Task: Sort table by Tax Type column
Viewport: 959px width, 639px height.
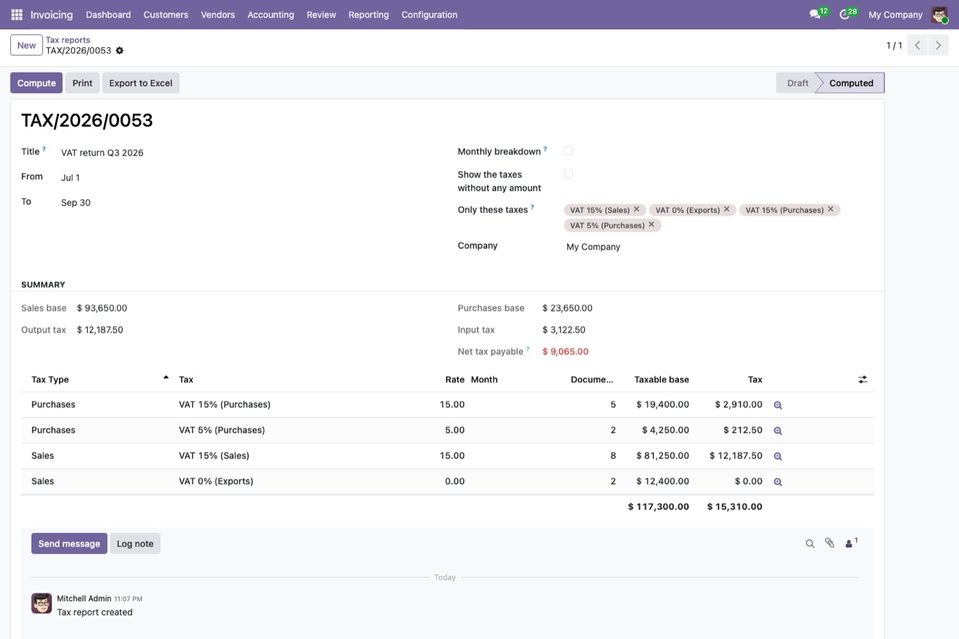Action: click(x=50, y=380)
